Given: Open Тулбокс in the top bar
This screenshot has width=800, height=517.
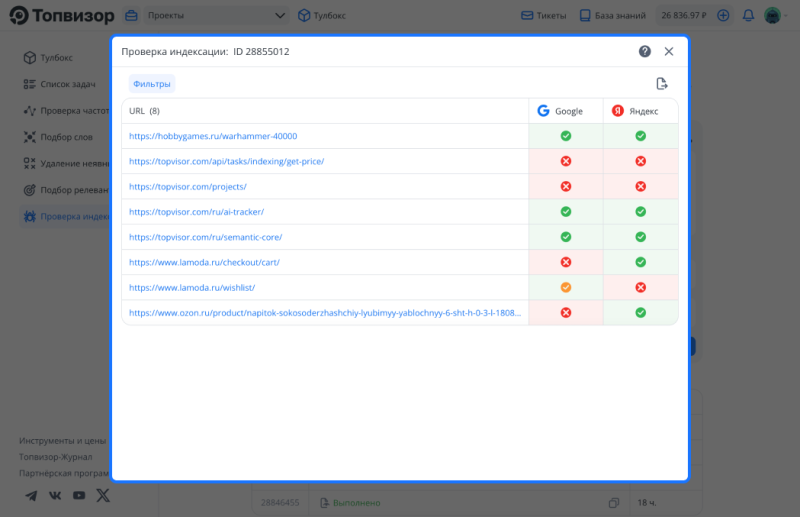Looking at the screenshot, I should 322,15.
